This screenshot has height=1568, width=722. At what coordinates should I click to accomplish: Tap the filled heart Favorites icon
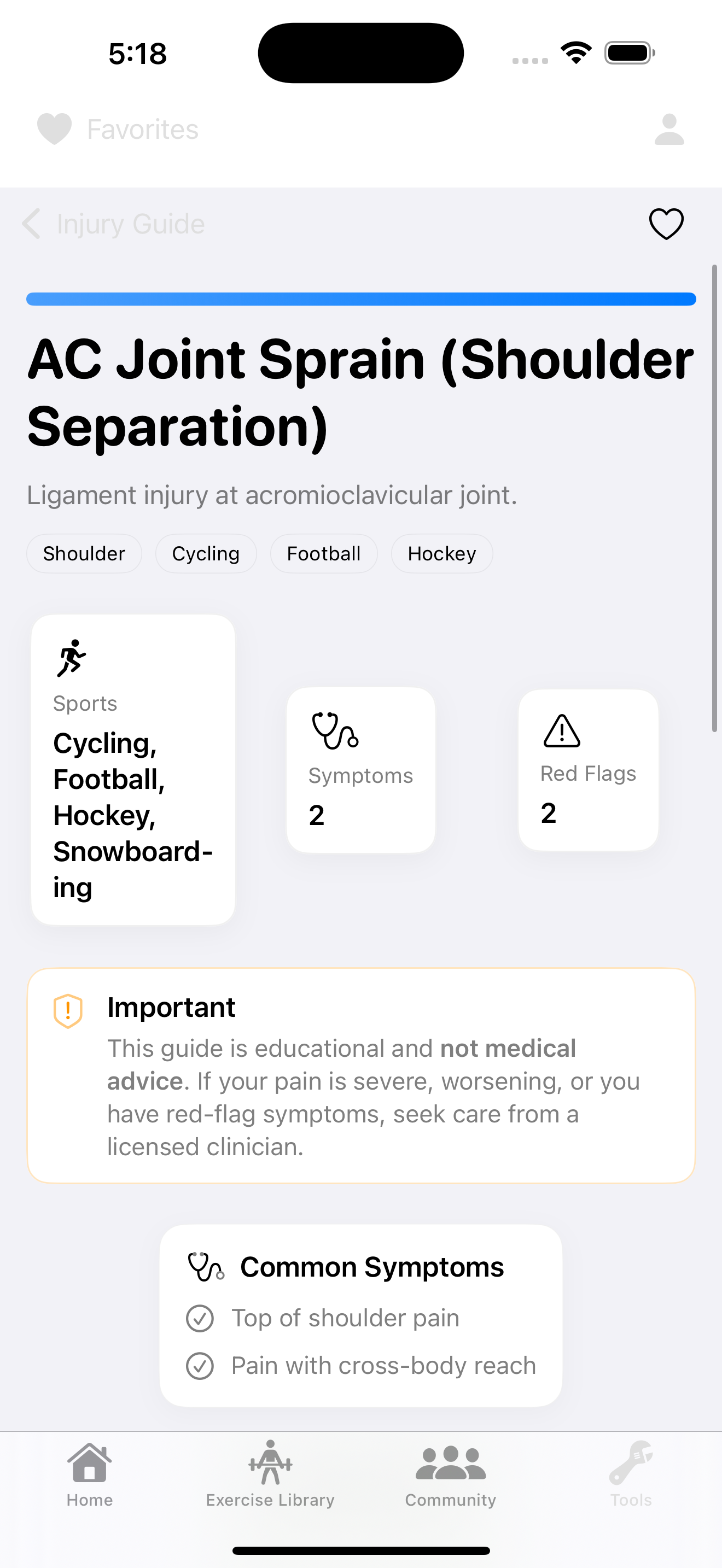pyautogui.click(x=54, y=129)
